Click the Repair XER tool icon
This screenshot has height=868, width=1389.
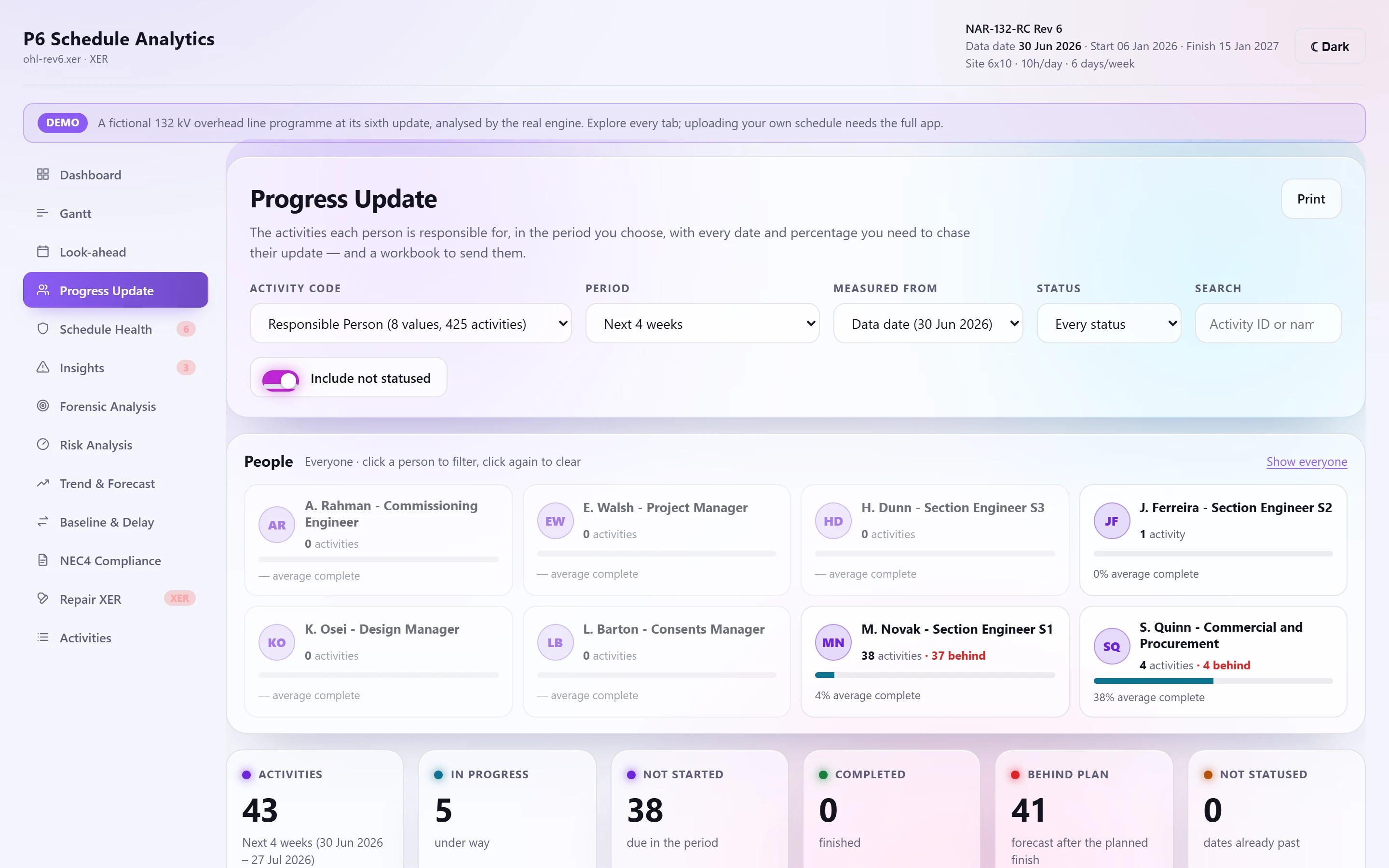[43, 599]
